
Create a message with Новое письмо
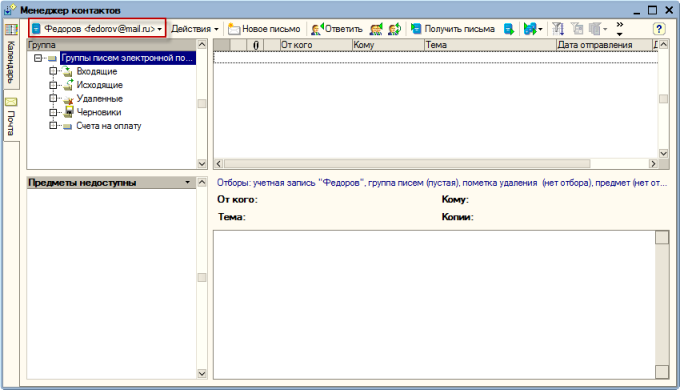(x=264, y=29)
